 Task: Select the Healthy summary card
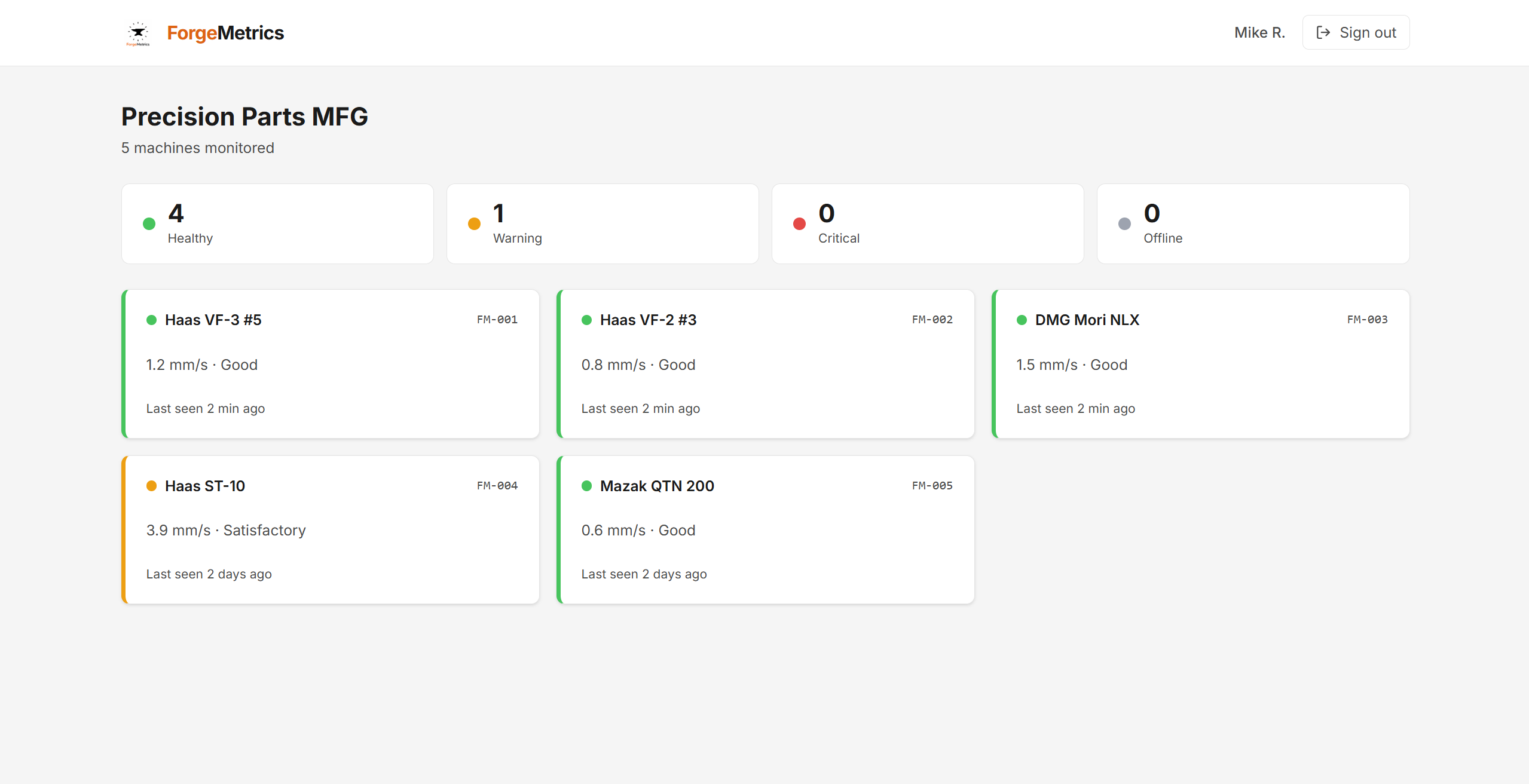click(x=277, y=223)
